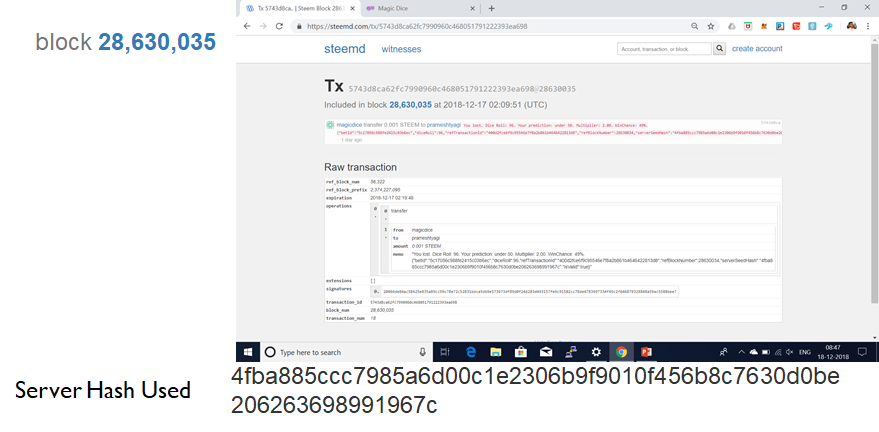Open Settings gear from the taskbar

(x=596, y=352)
